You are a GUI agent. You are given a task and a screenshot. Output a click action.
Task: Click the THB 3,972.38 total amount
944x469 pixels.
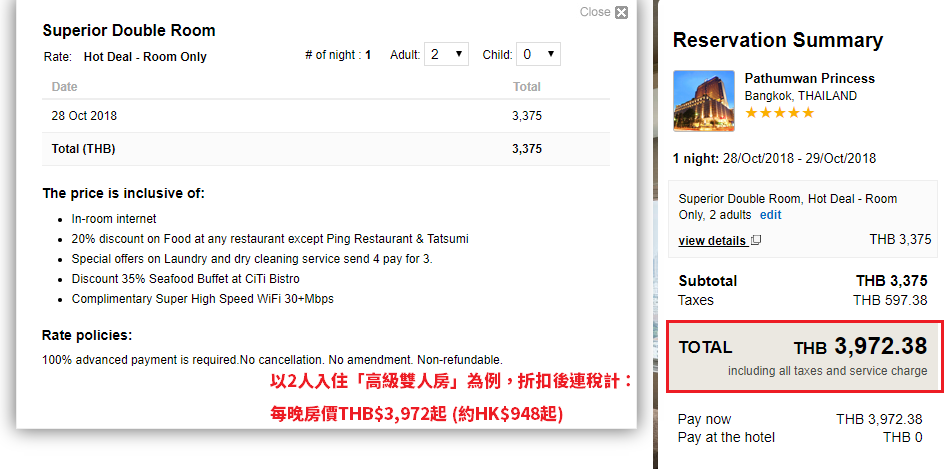point(860,347)
